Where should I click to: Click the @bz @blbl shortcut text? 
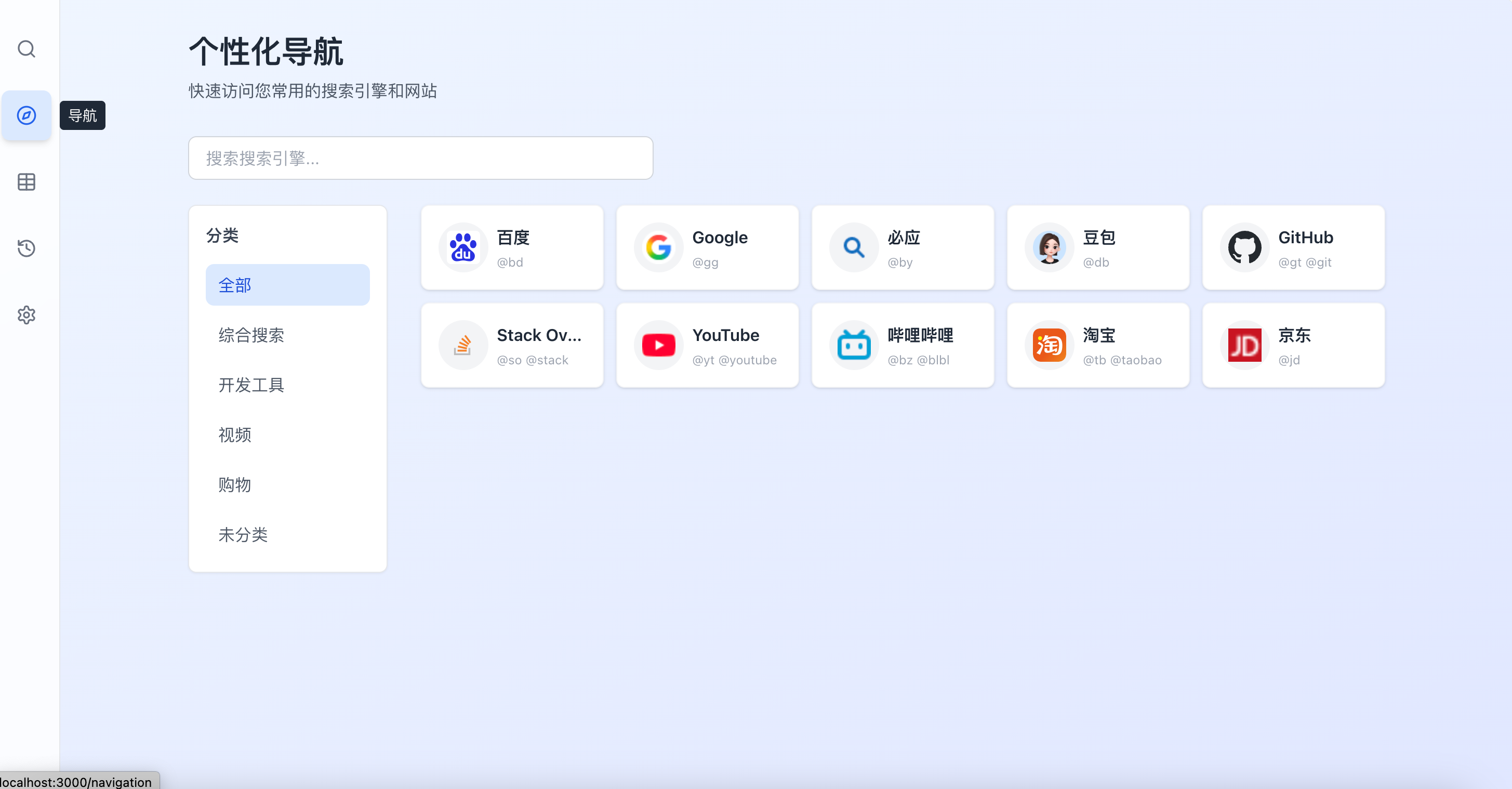tap(919, 360)
